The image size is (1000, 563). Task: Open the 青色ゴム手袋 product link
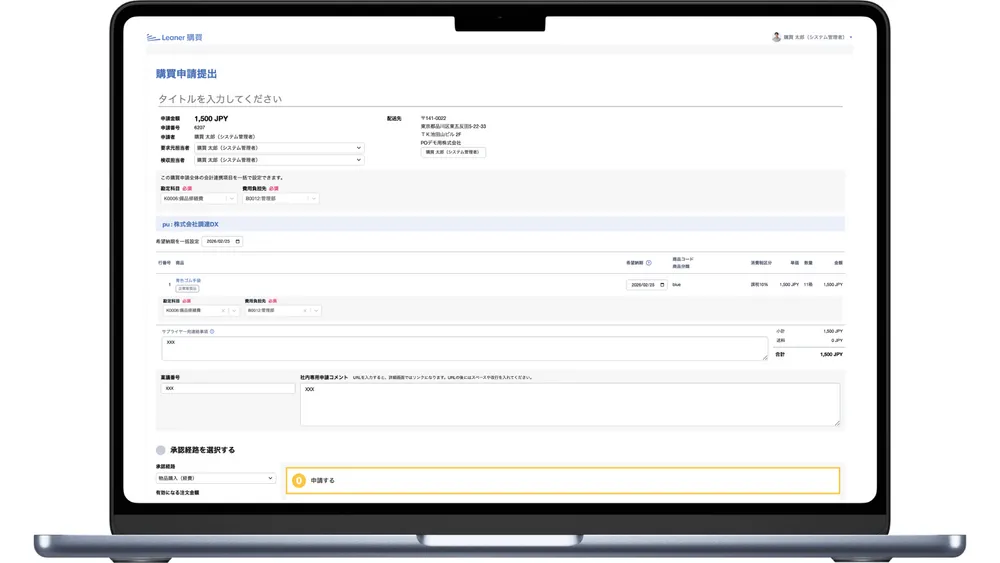188,280
